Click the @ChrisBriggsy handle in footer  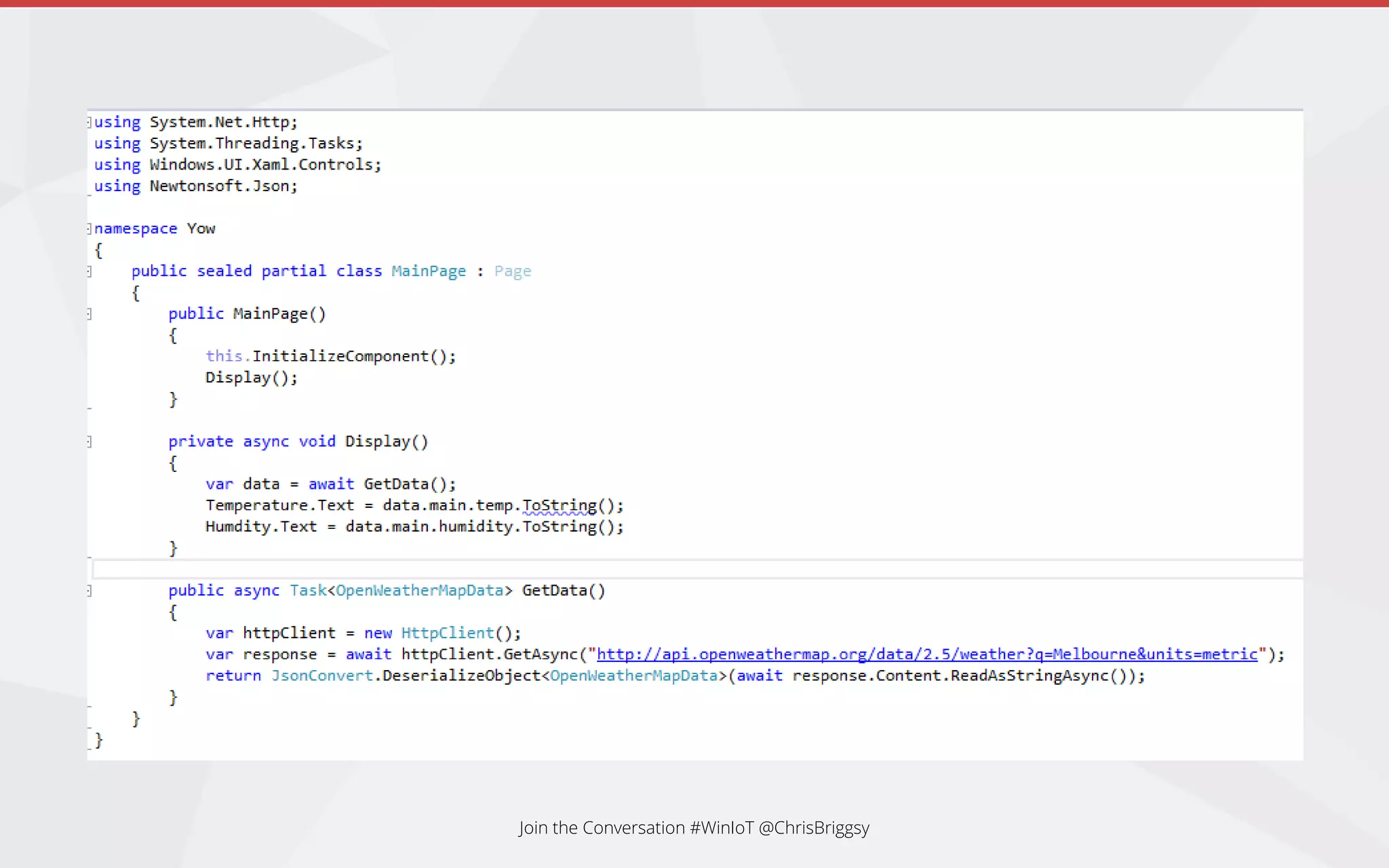point(814,828)
